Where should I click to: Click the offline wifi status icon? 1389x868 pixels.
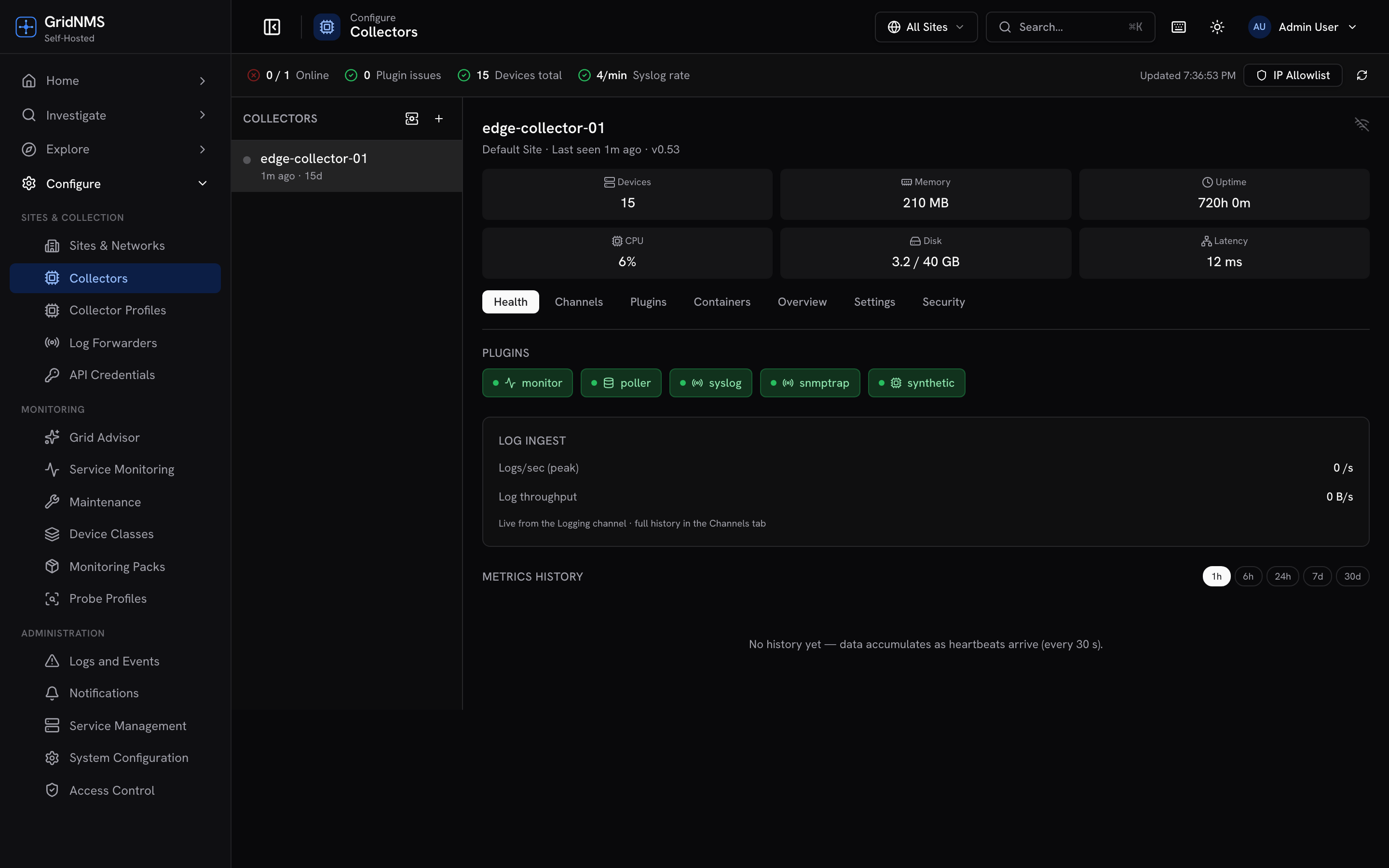coord(1362,124)
